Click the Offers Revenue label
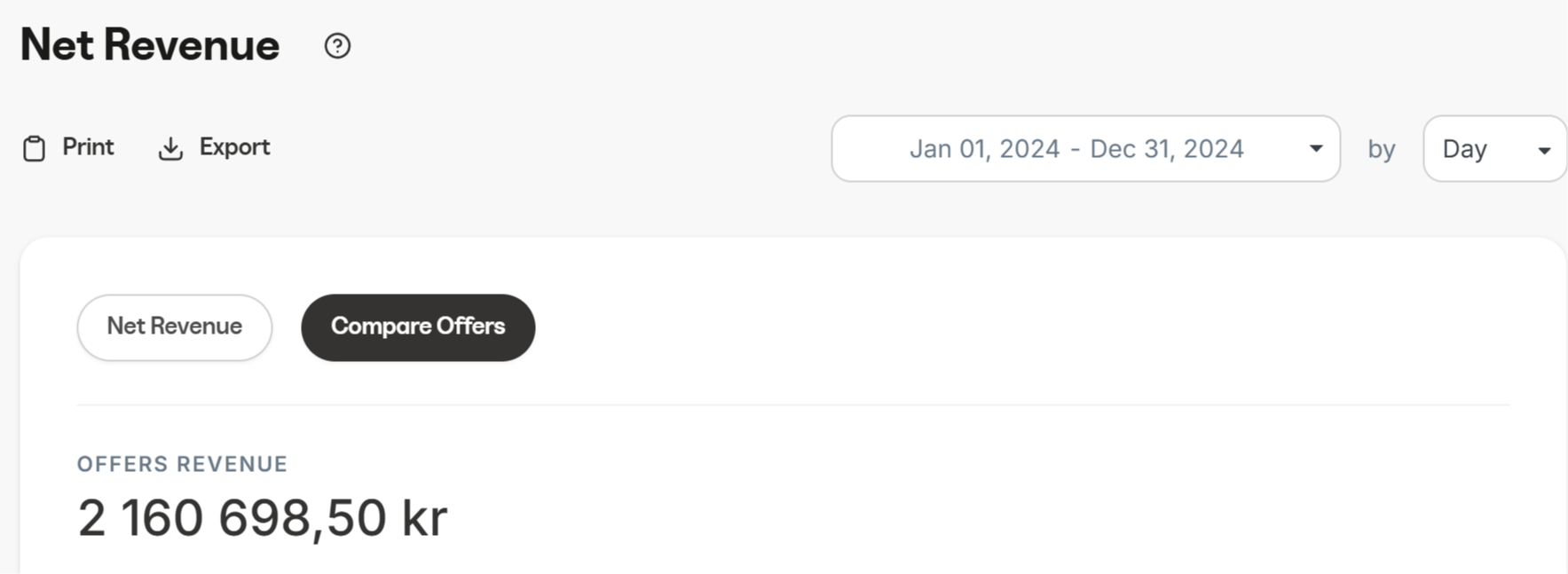 (x=182, y=464)
